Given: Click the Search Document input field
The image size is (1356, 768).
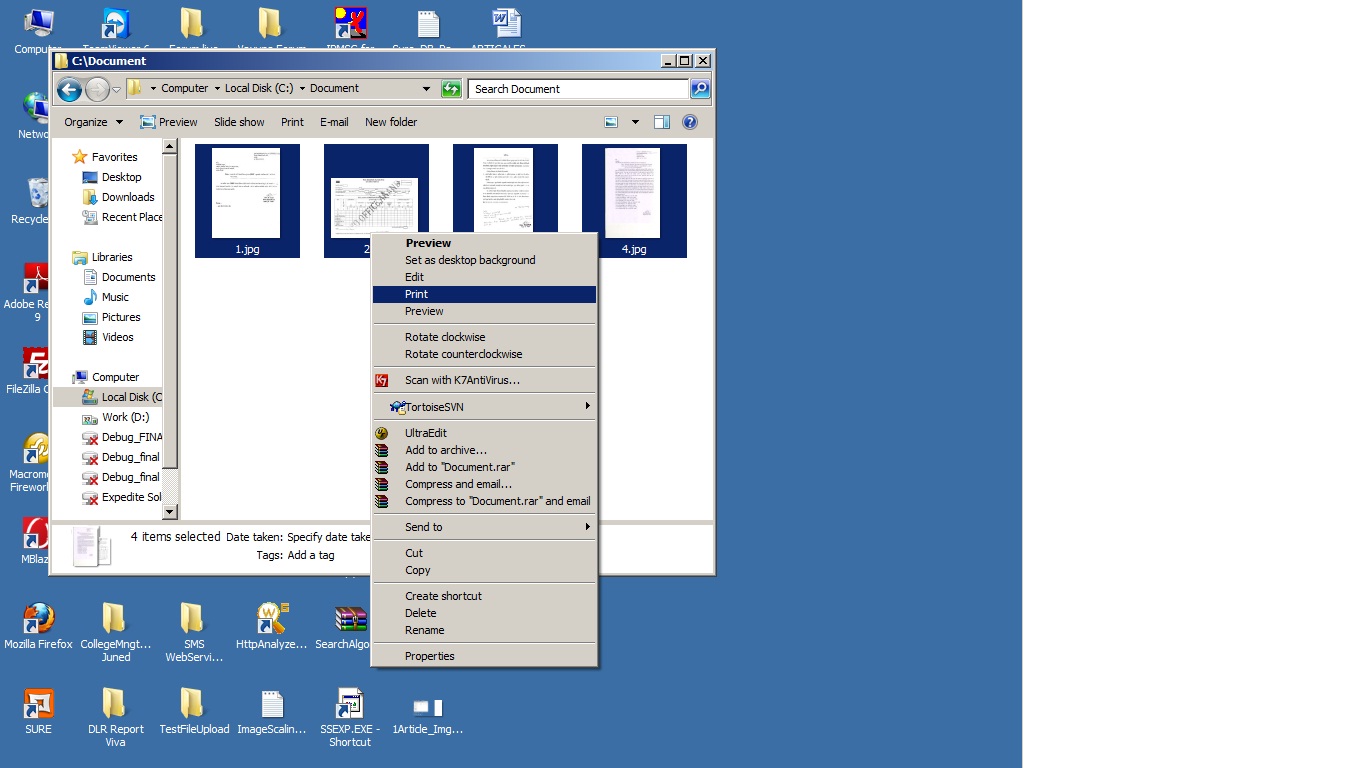Looking at the screenshot, I should point(578,89).
